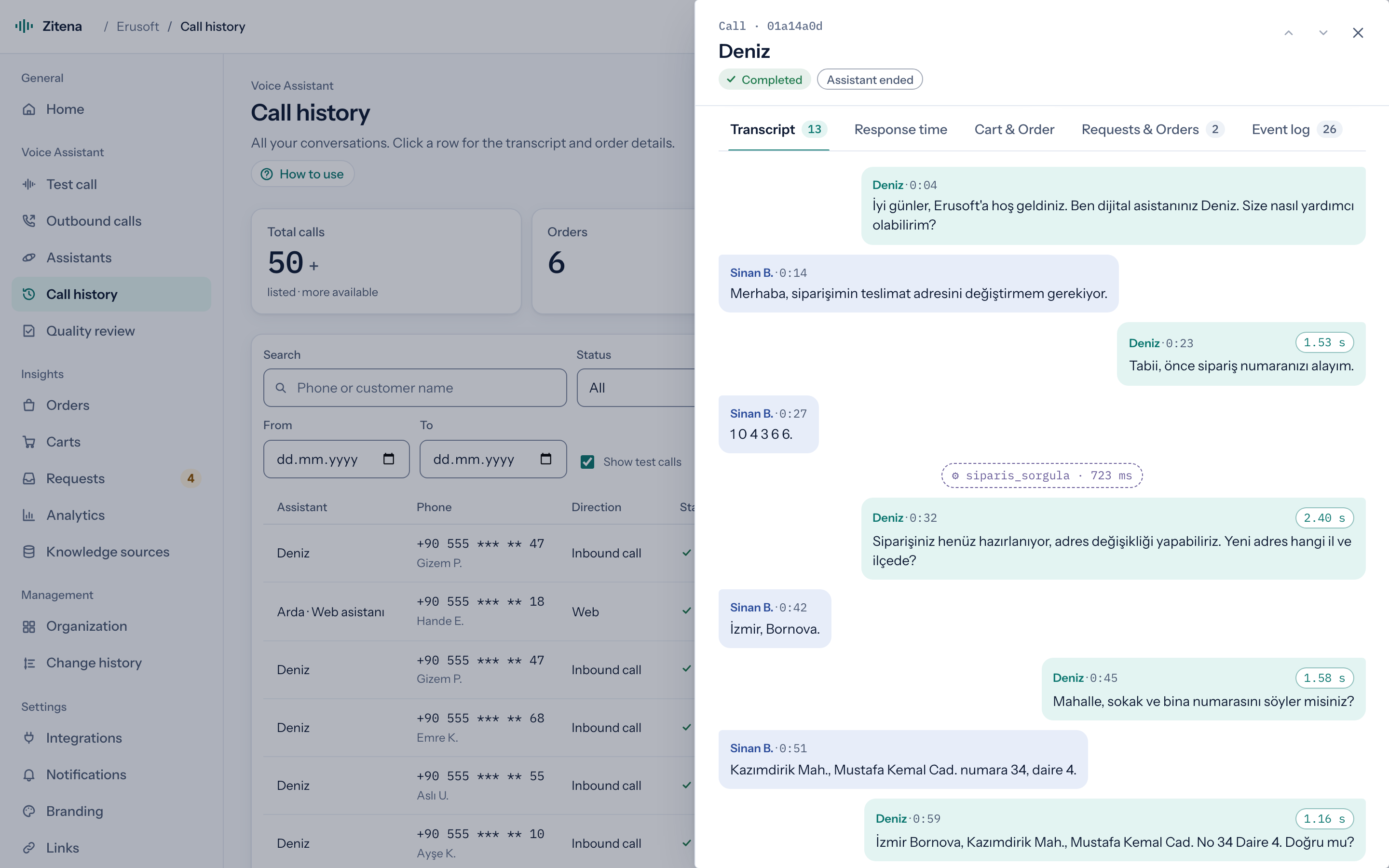
Task: Open Change history
Action: (111, 663)
